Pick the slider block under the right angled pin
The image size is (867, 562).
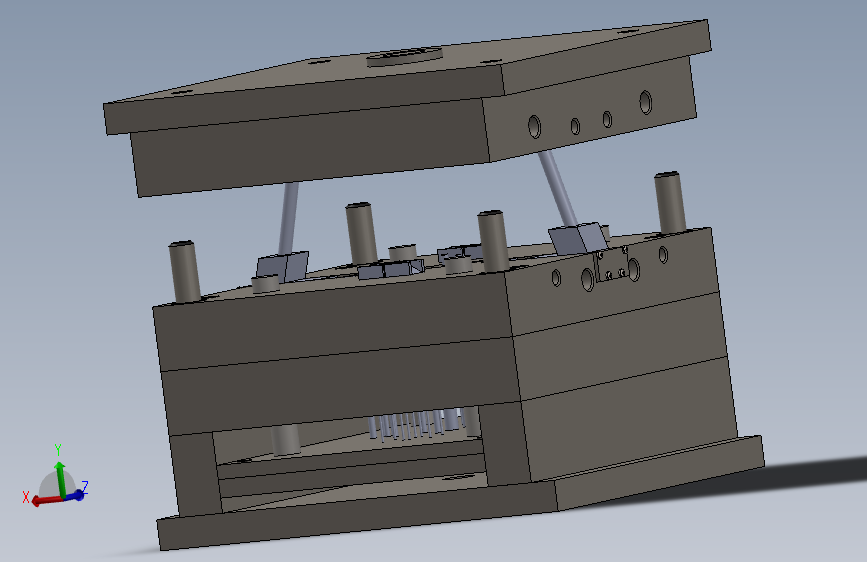[x=578, y=238]
